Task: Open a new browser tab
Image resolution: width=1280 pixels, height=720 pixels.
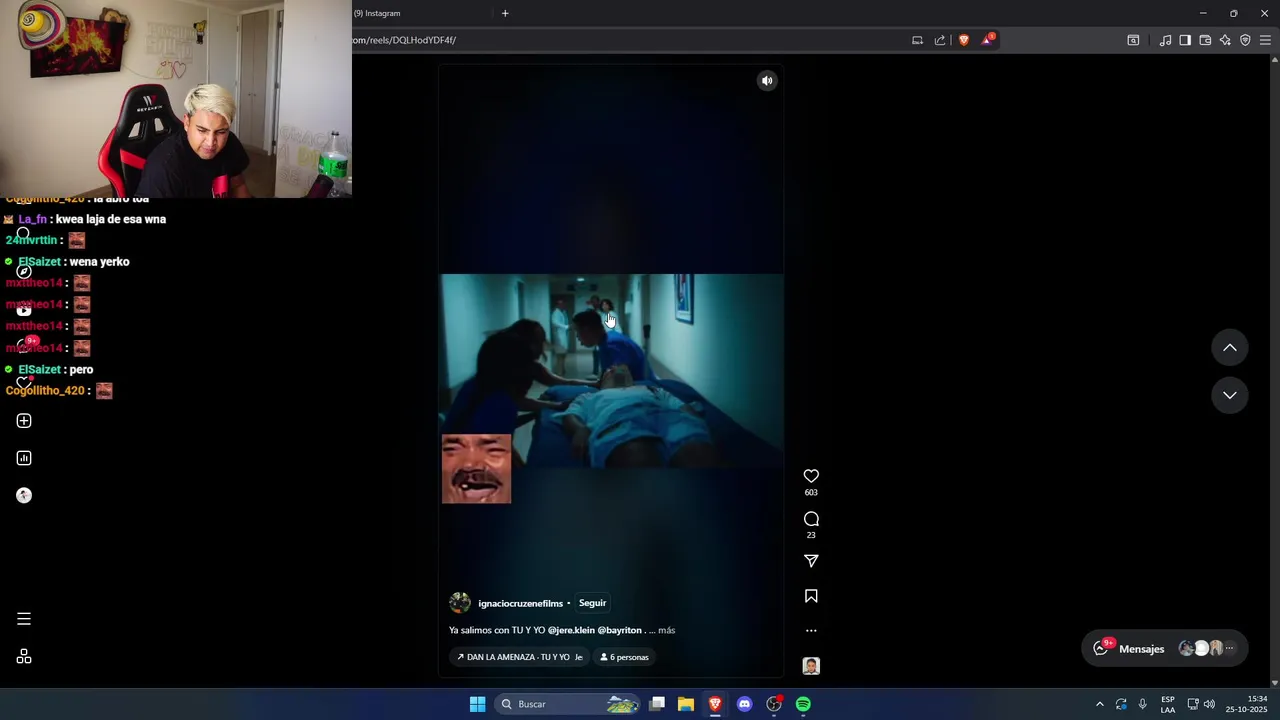Action: coord(505,13)
